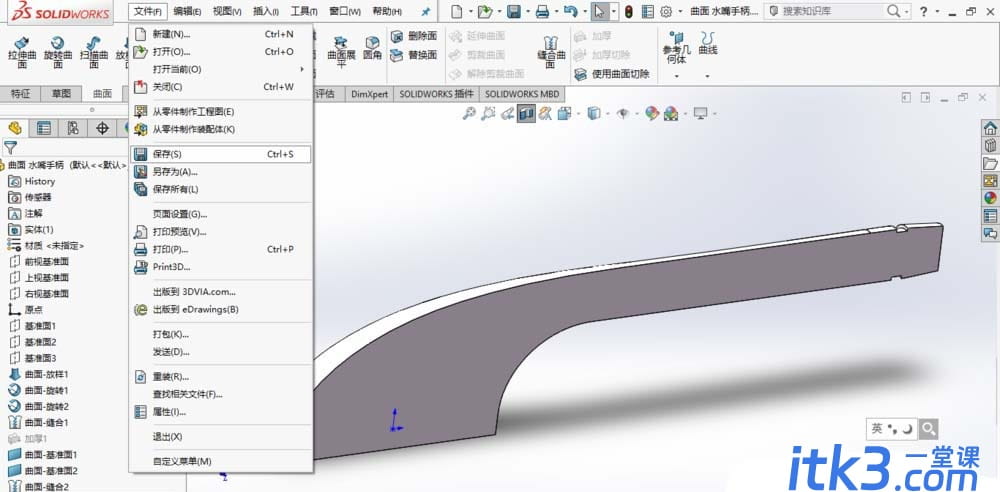
Task: Choose Customize Menu (自定义菜单) entry
Action: pos(221,461)
